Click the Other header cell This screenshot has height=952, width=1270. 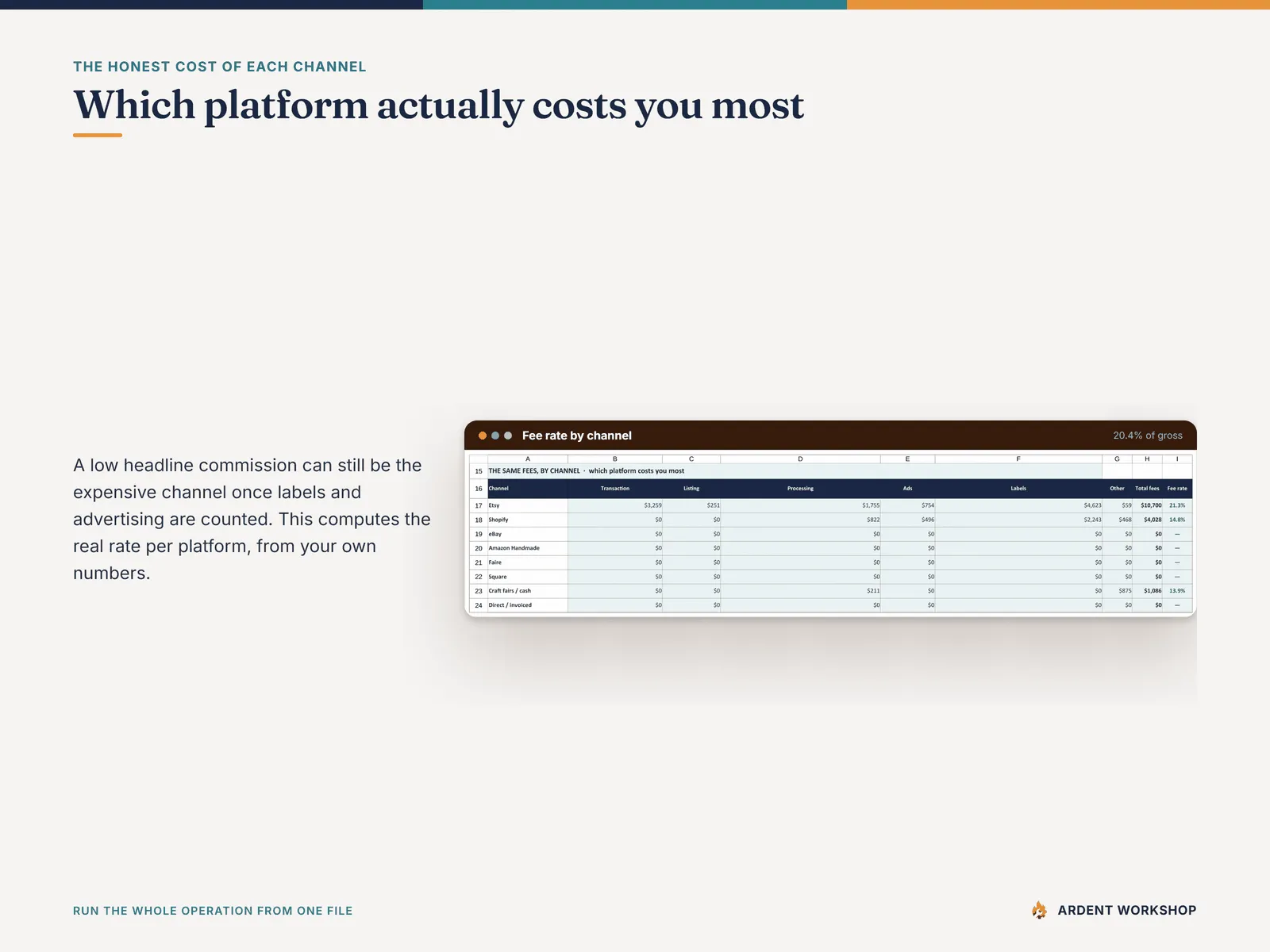[x=1118, y=489]
